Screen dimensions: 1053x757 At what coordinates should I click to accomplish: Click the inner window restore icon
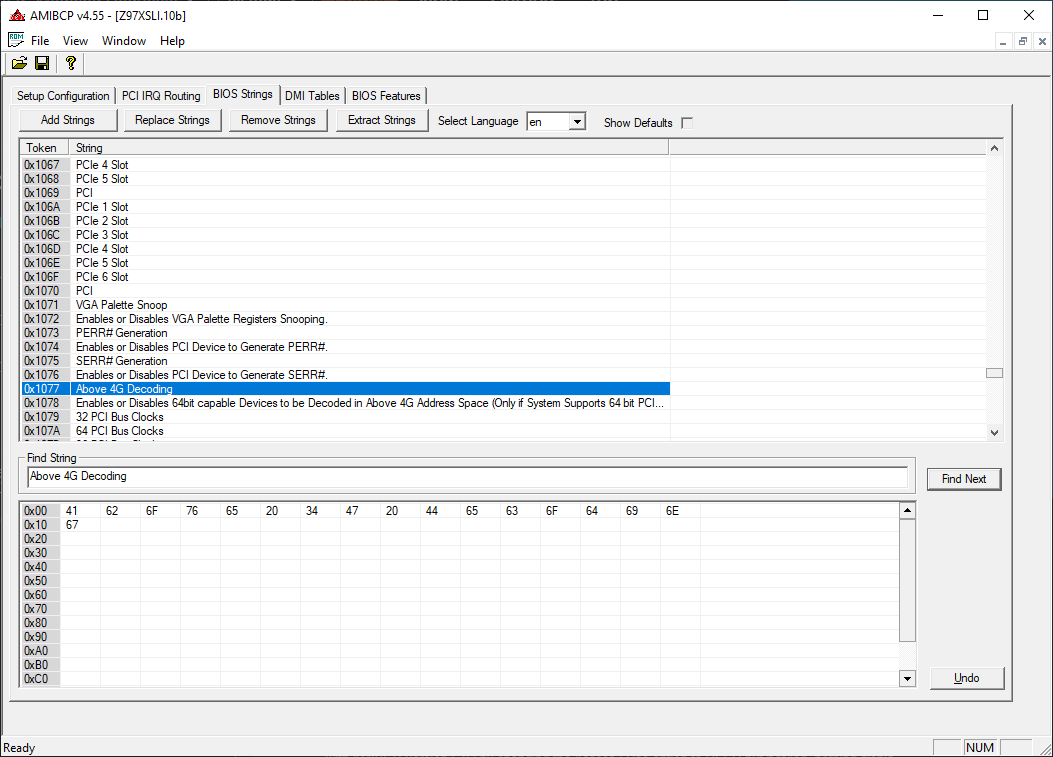point(1023,41)
